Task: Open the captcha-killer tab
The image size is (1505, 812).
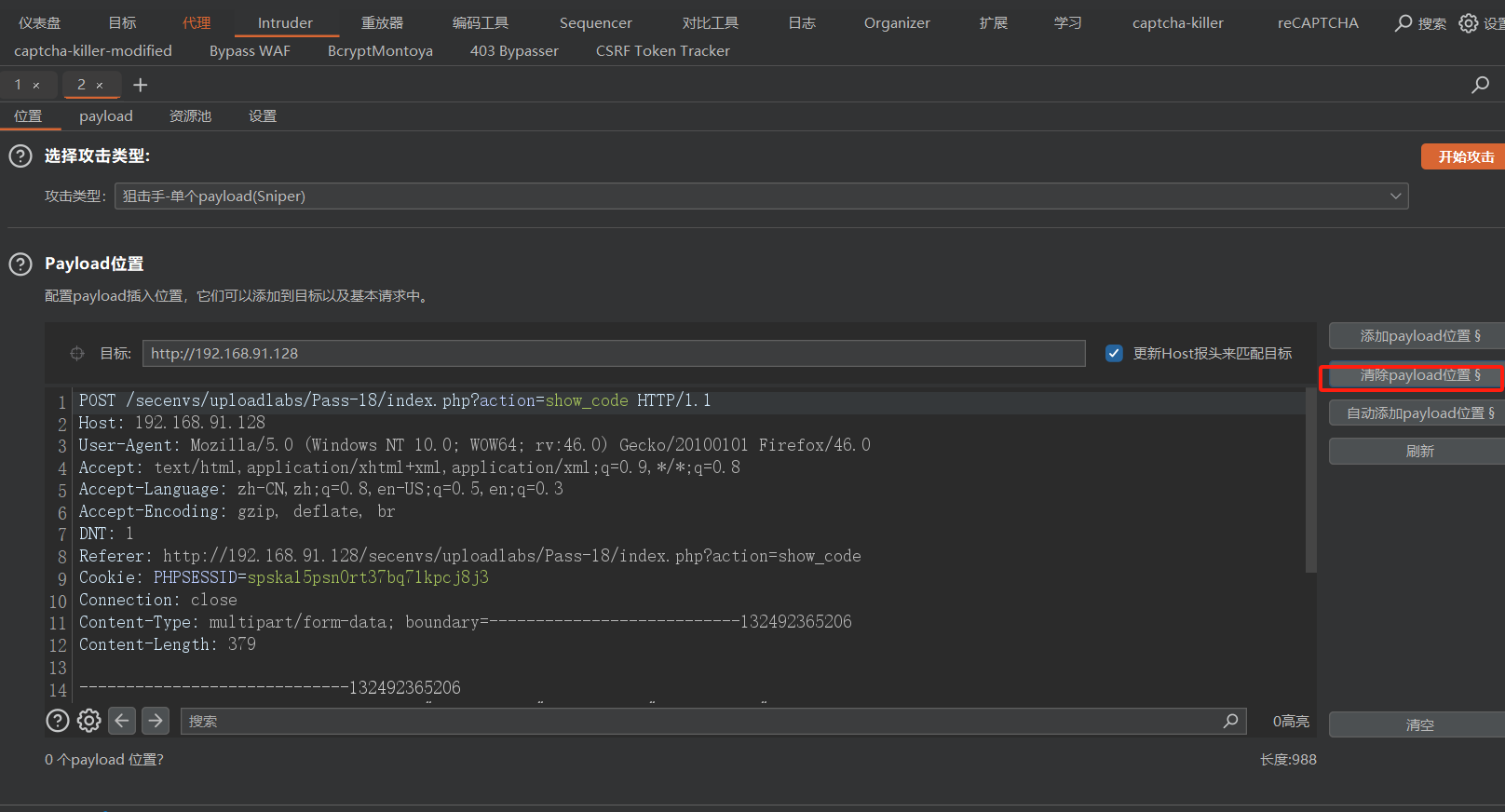Action: [x=1178, y=22]
